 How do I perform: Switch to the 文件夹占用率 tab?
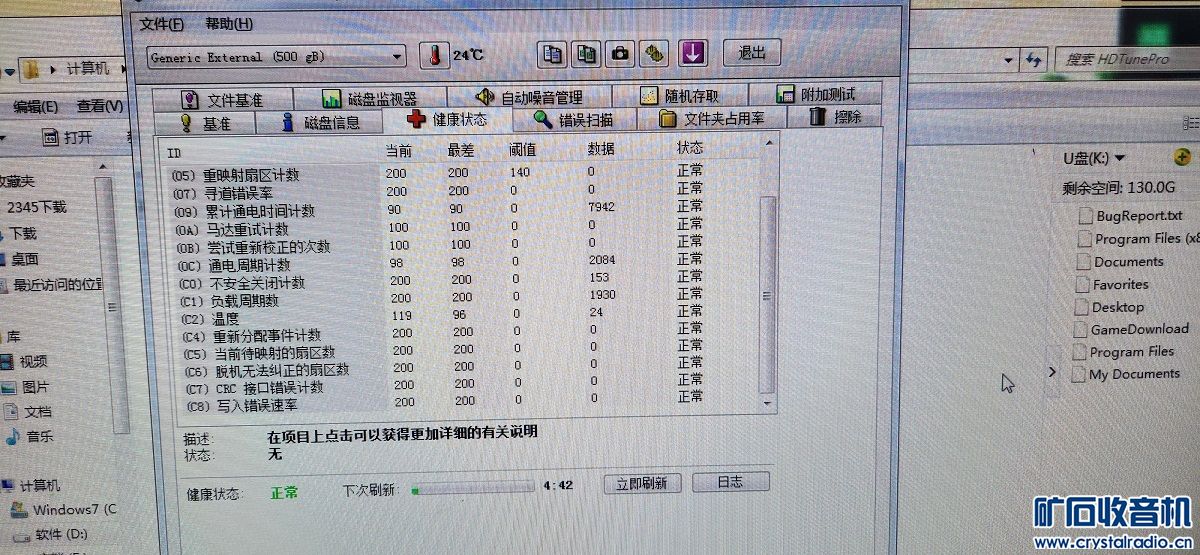click(x=711, y=118)
